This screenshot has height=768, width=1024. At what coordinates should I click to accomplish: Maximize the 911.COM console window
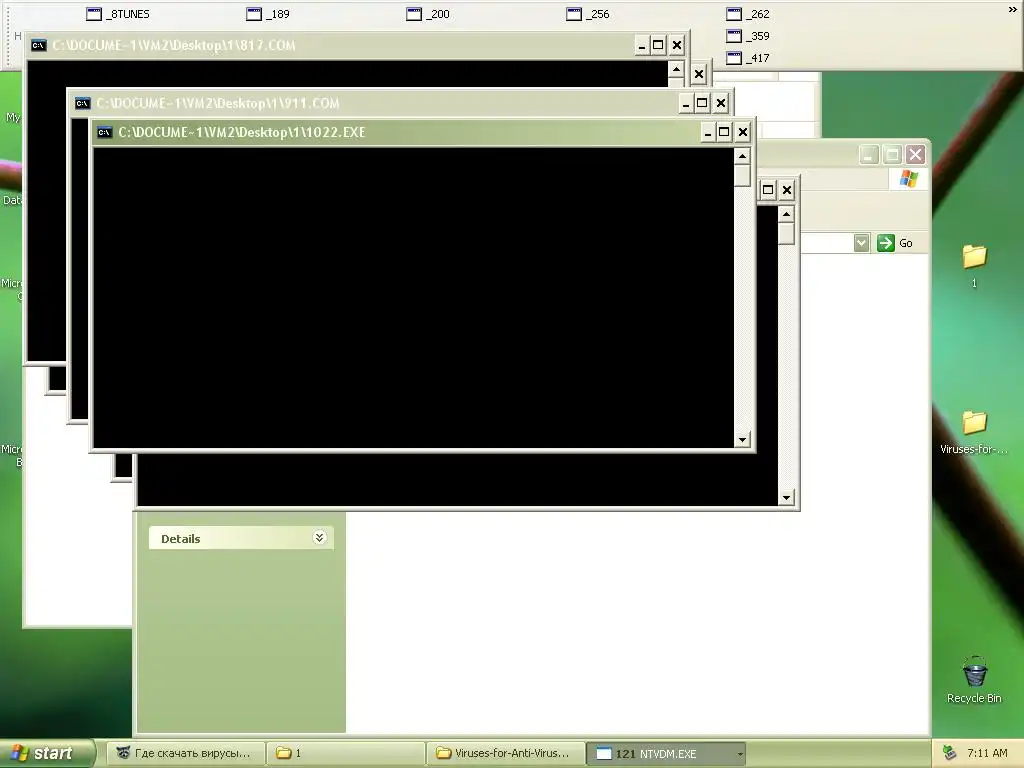(x=702, y=103)
